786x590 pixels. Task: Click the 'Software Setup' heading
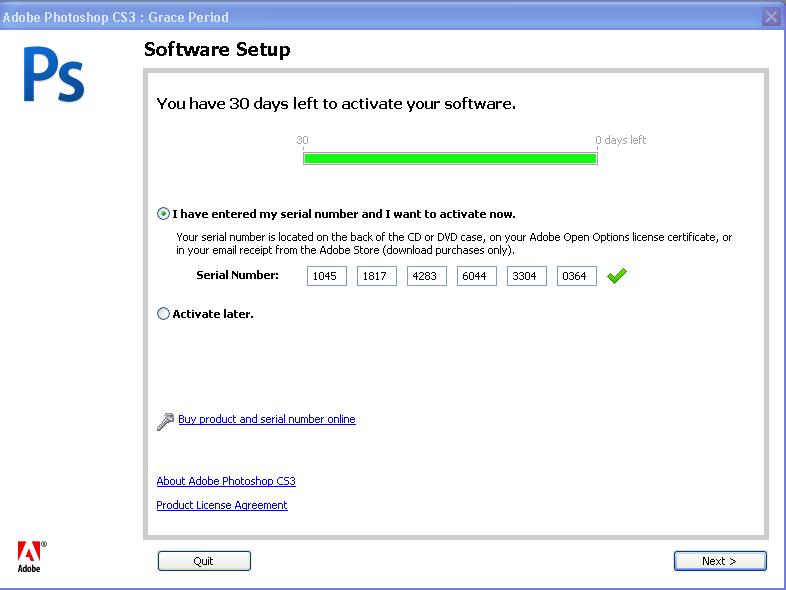(217, 50)
